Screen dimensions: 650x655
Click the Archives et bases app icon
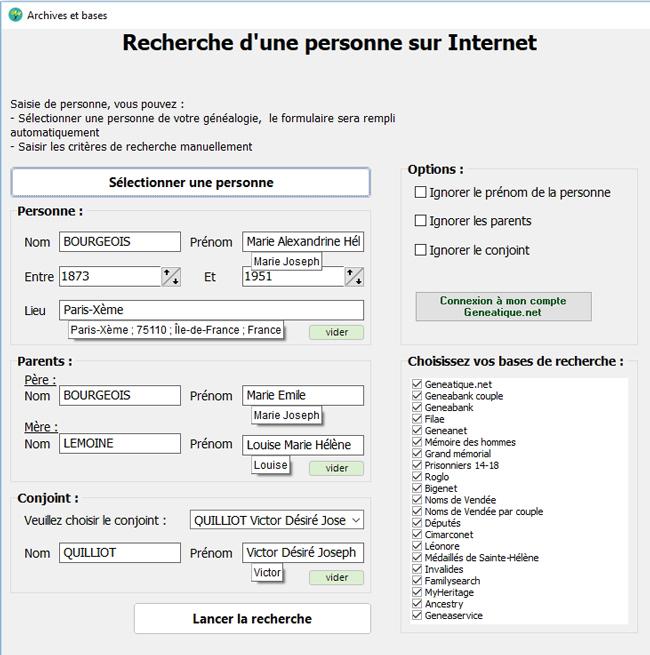coord(15,15)
